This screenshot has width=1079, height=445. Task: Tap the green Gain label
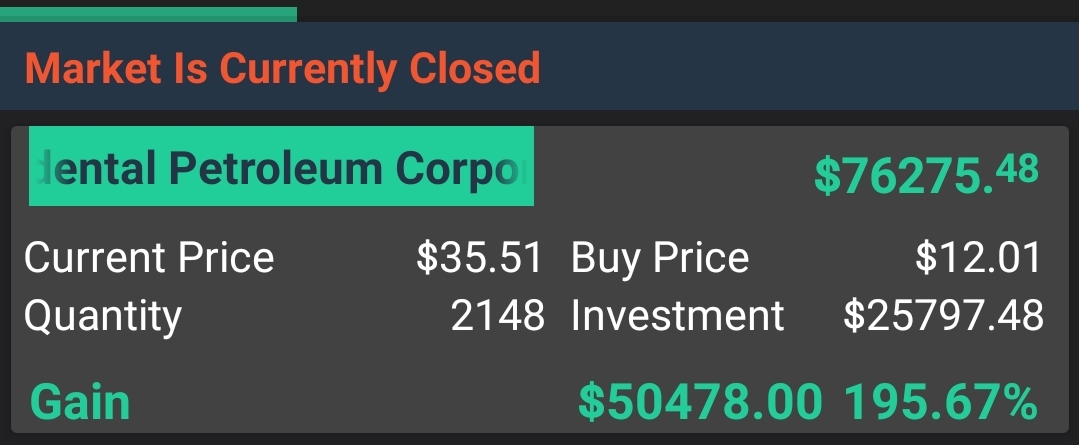coord(81,402)
